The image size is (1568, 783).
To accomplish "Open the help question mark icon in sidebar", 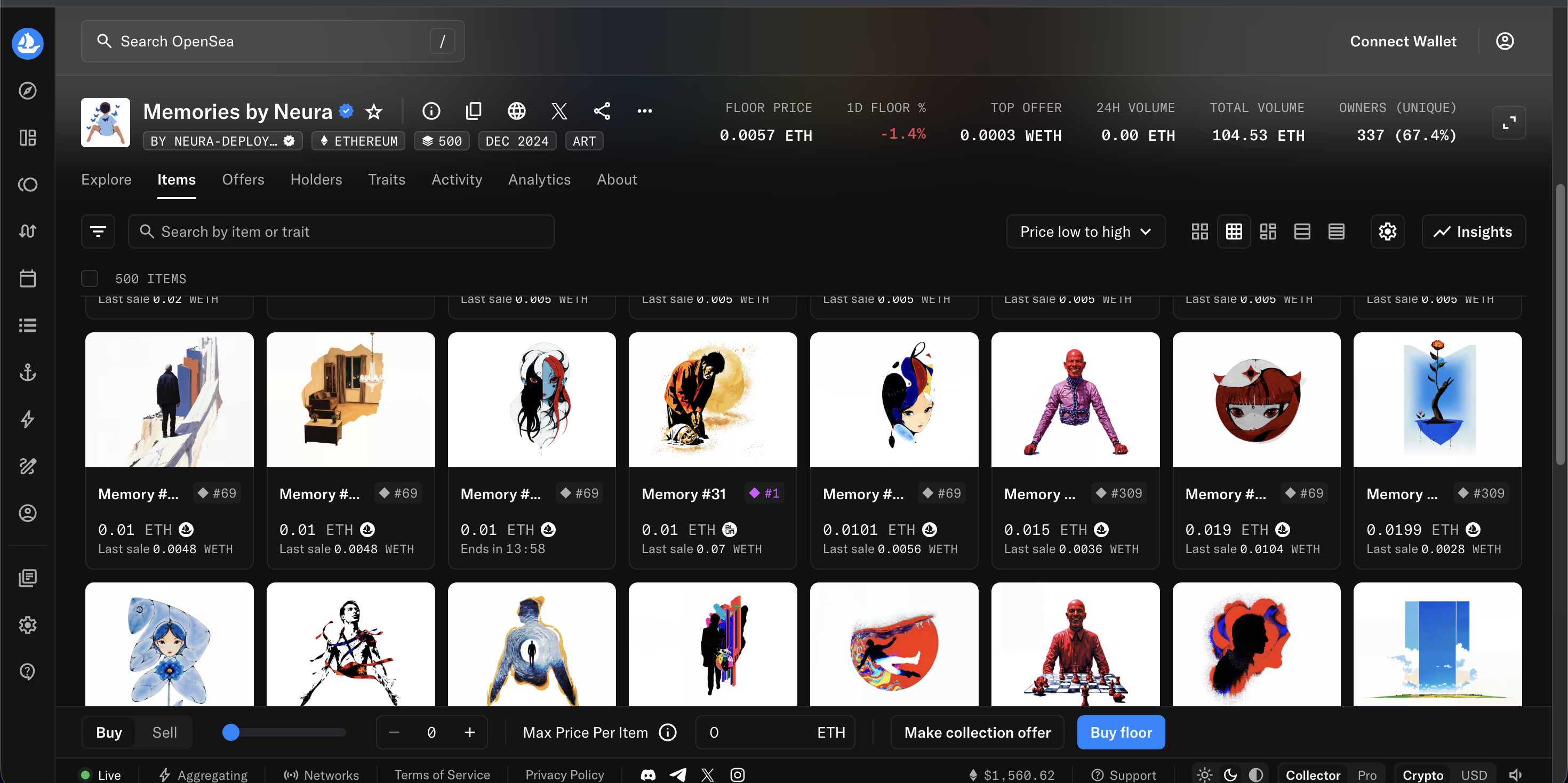I will [27, 672].
